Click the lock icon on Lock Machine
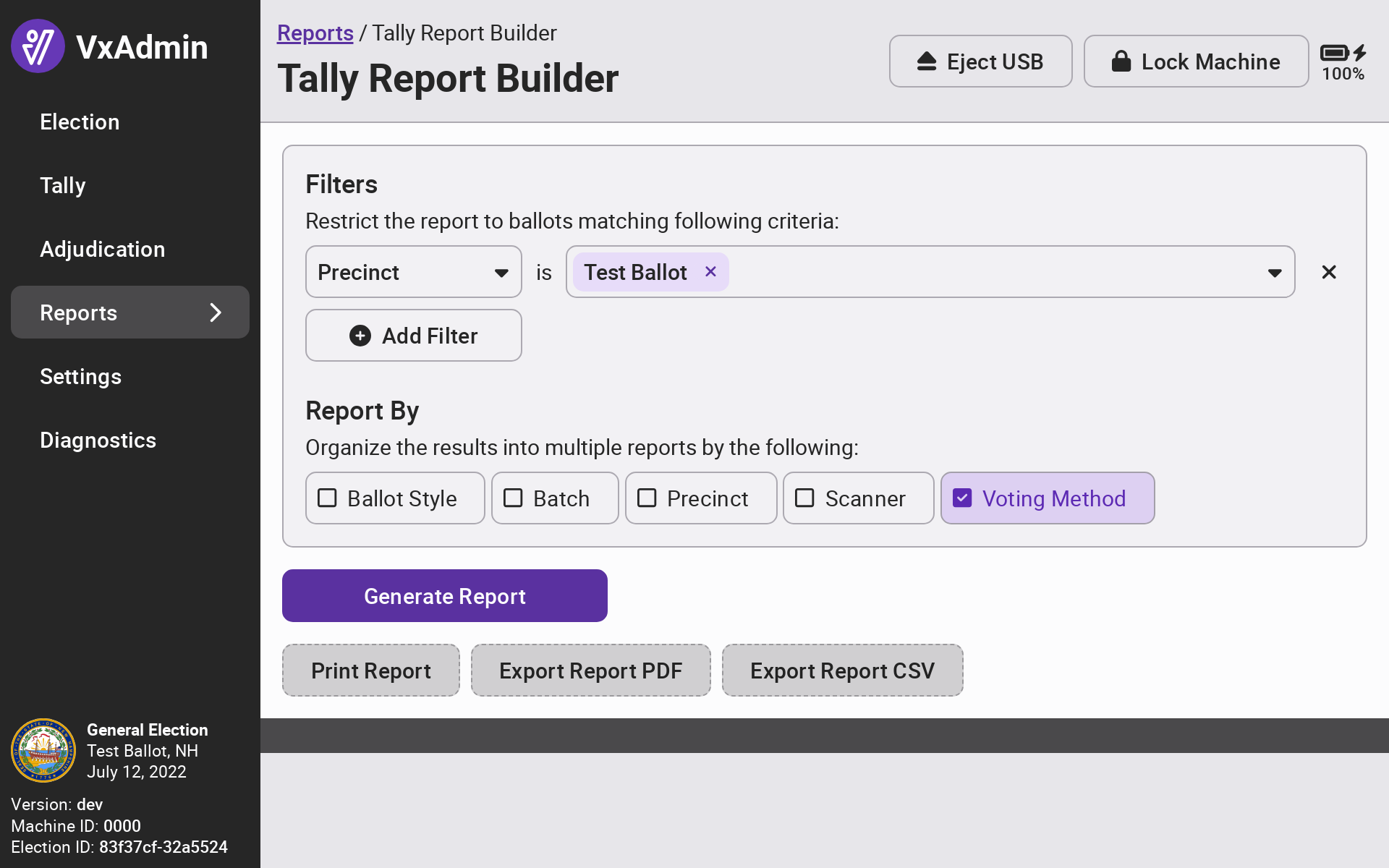 point(1121,61)
